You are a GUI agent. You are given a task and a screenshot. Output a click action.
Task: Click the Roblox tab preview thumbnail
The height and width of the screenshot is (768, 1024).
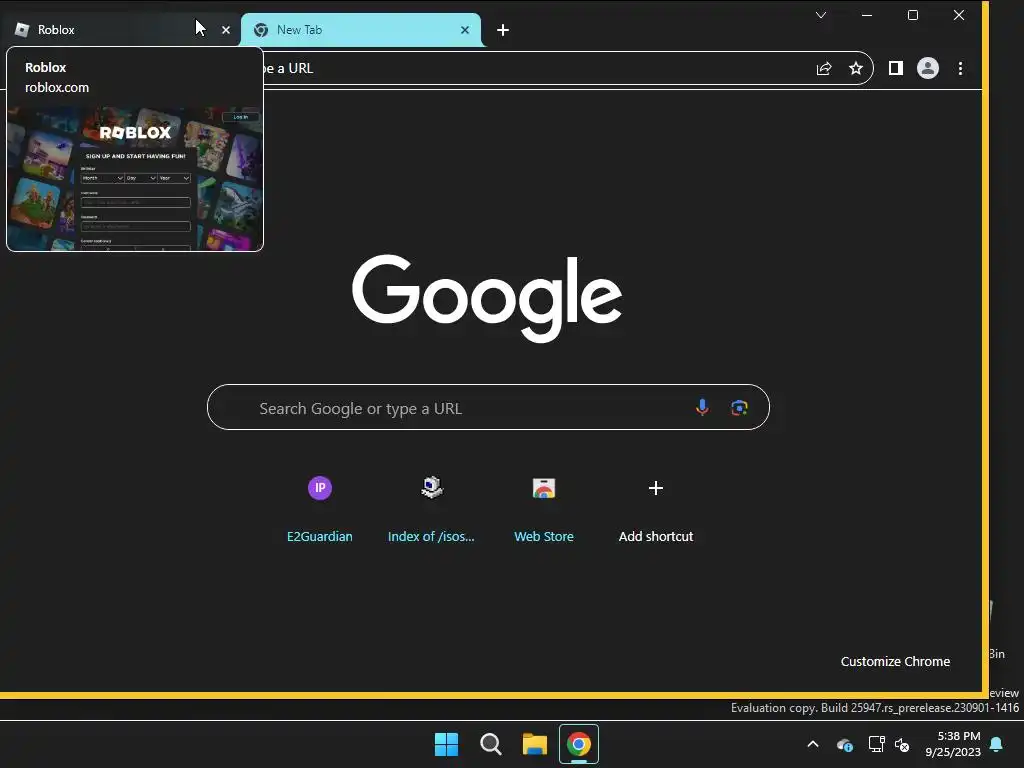[135, 178]
